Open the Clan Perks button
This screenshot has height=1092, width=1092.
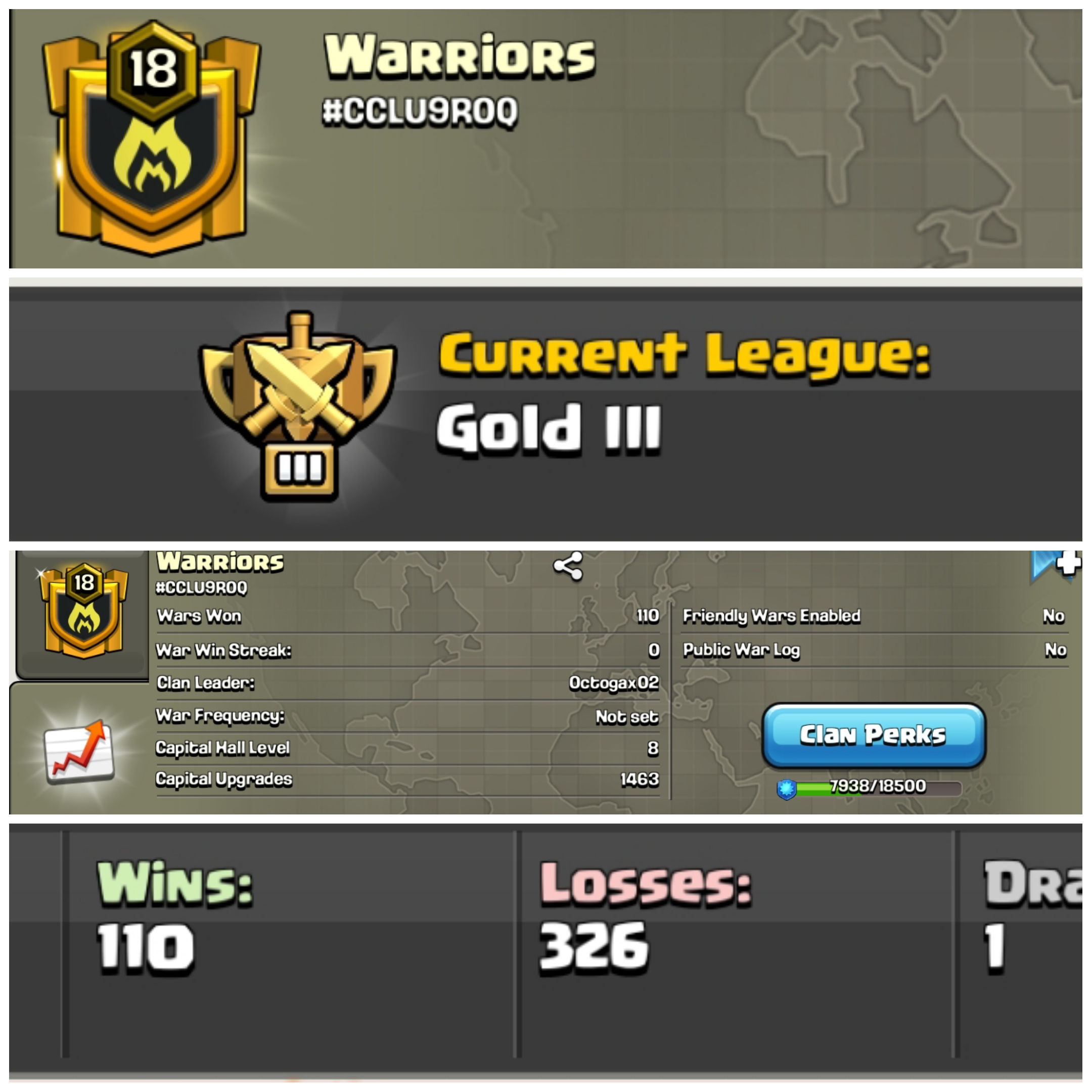click(x=874, y=735)
